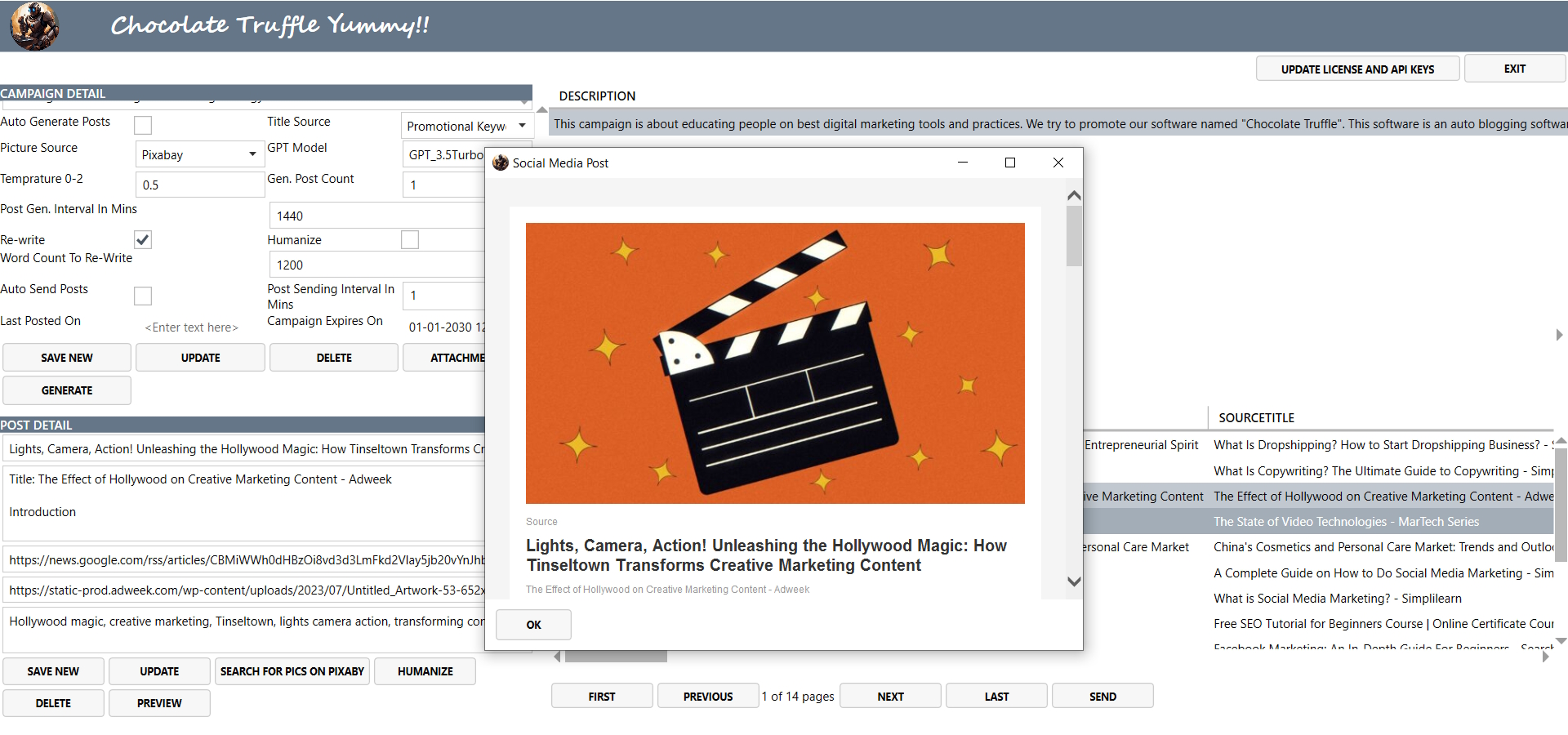Screen dimensions: 1568x735
Task: Enable Auto Send Posts
Action: click(x=142, y=296)
